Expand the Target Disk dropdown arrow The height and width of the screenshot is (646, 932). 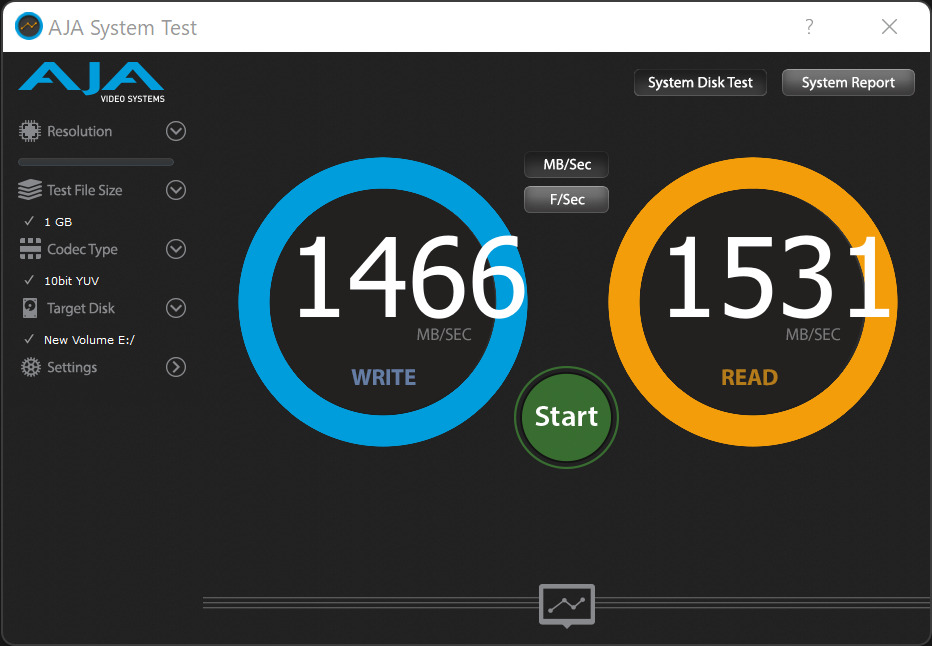(x=176, y=308)
